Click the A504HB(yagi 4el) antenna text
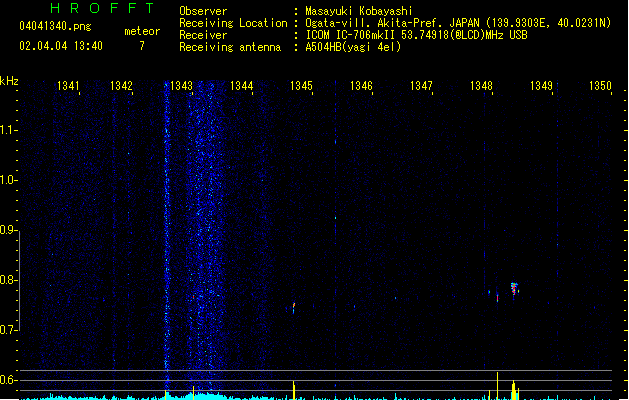 tap(353, 47)
